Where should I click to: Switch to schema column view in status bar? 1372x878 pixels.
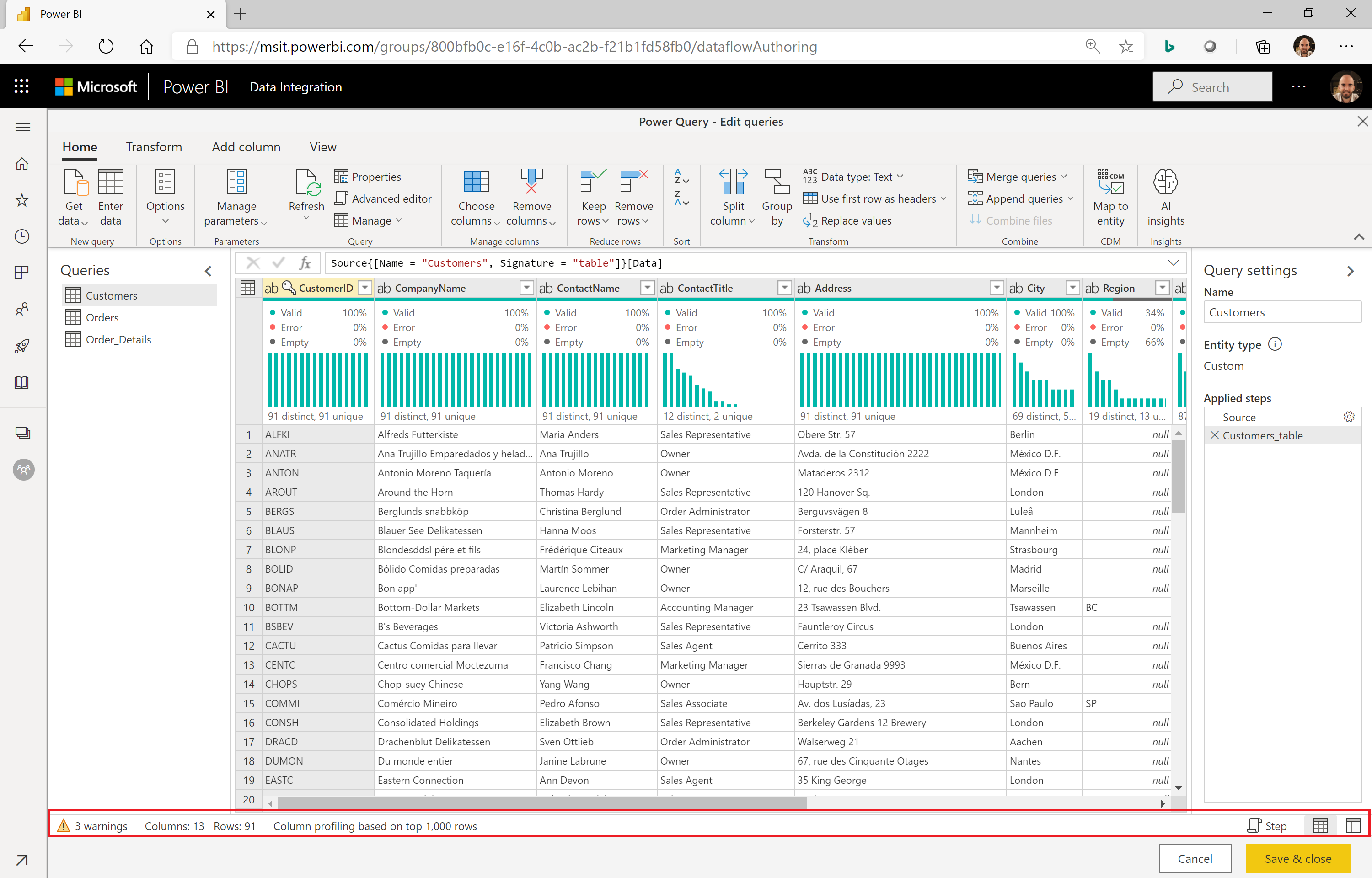pos(1353,825)
